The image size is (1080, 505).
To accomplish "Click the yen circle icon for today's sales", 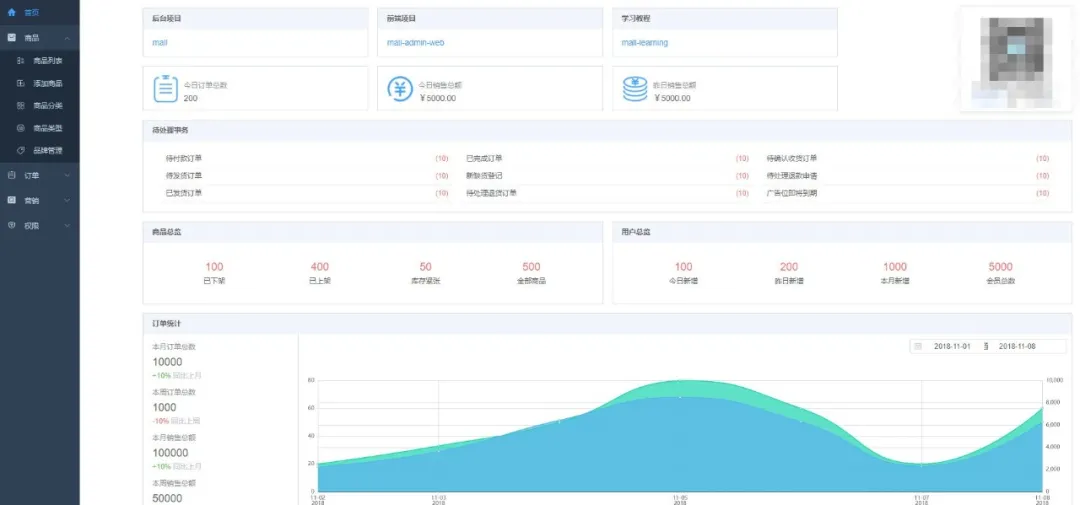I will tap(400, 89).
